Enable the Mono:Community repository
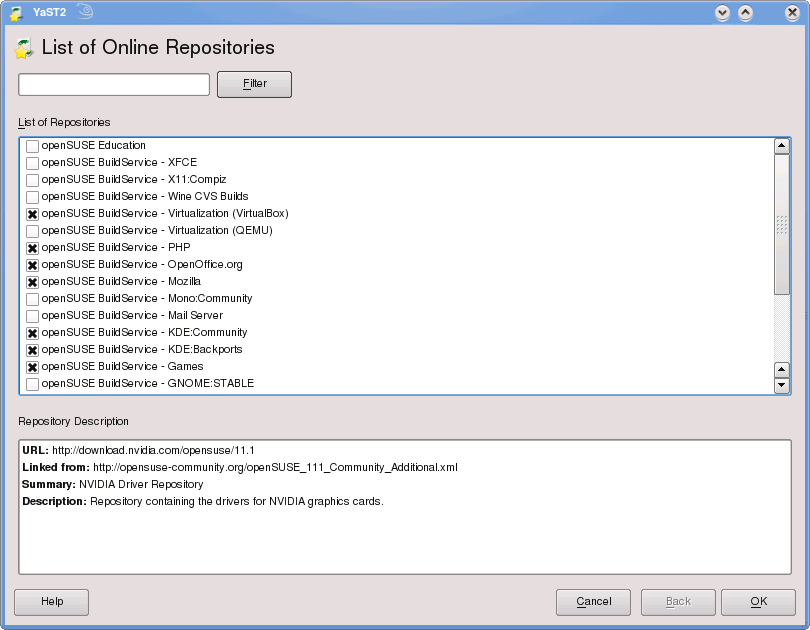The height and width of the screenshot is (630, 810). point(32,299)
